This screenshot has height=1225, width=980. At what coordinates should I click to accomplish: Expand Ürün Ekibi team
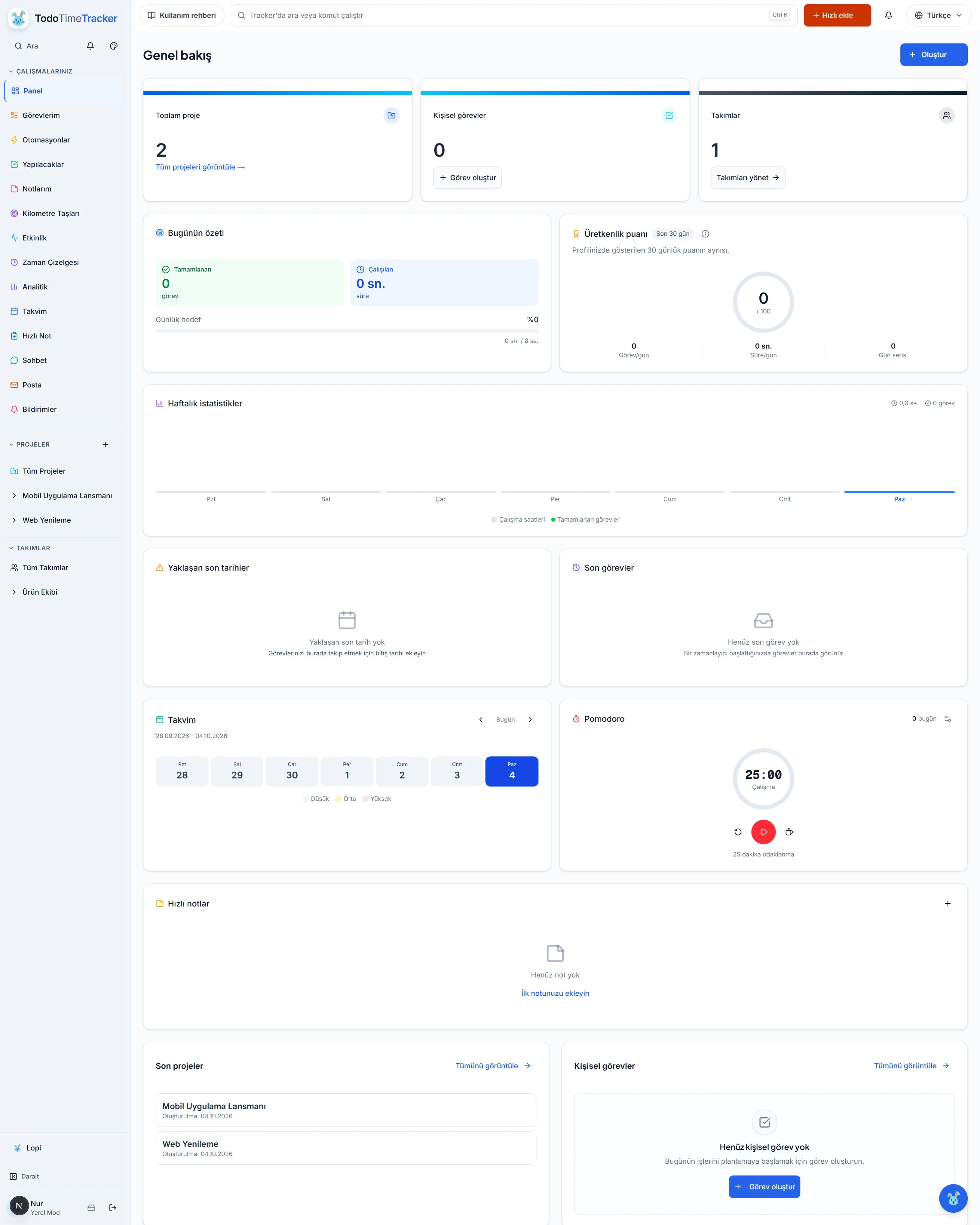click(x=14, y=592)
